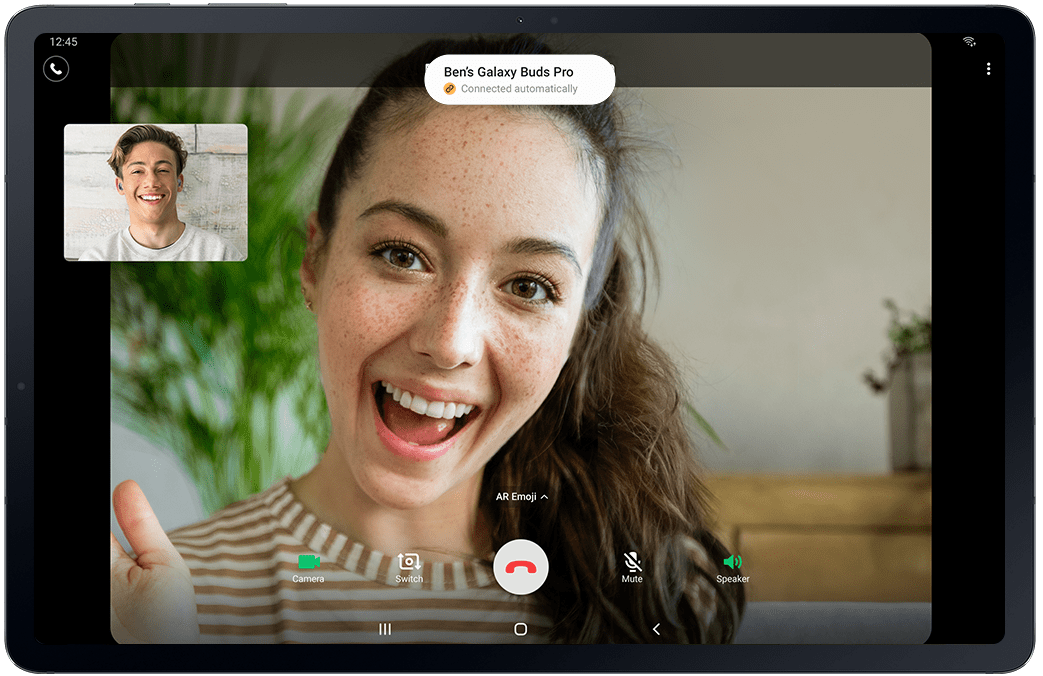Open Ben's Galaxy Buds Pro notification
This screenshot has width=1043, height=676.
click(520, 79)
